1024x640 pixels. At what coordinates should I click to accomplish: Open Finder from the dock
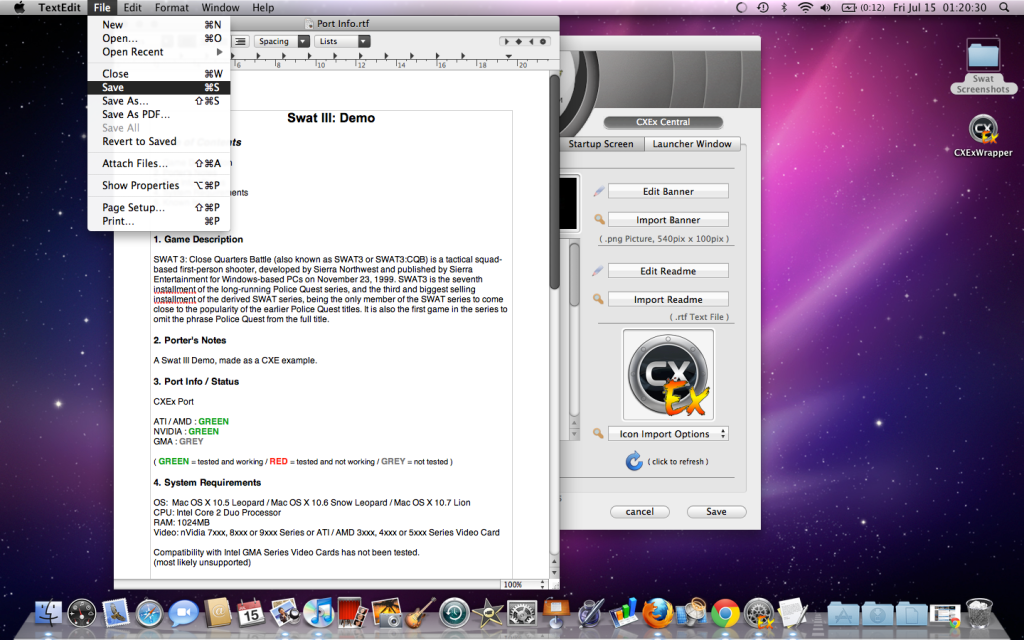48,613
